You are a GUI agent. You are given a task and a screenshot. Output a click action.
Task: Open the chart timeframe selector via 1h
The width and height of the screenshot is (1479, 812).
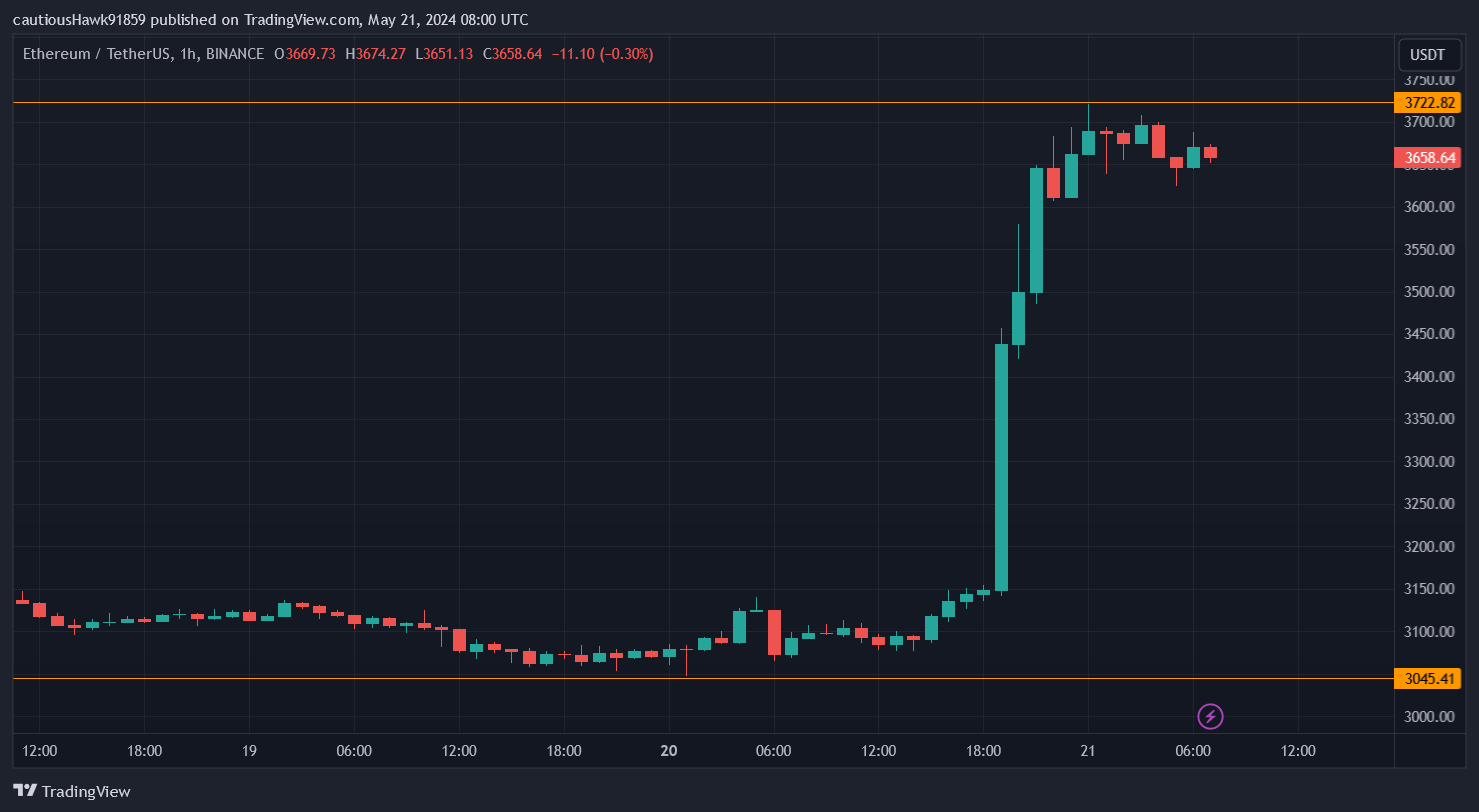[186, 53]
